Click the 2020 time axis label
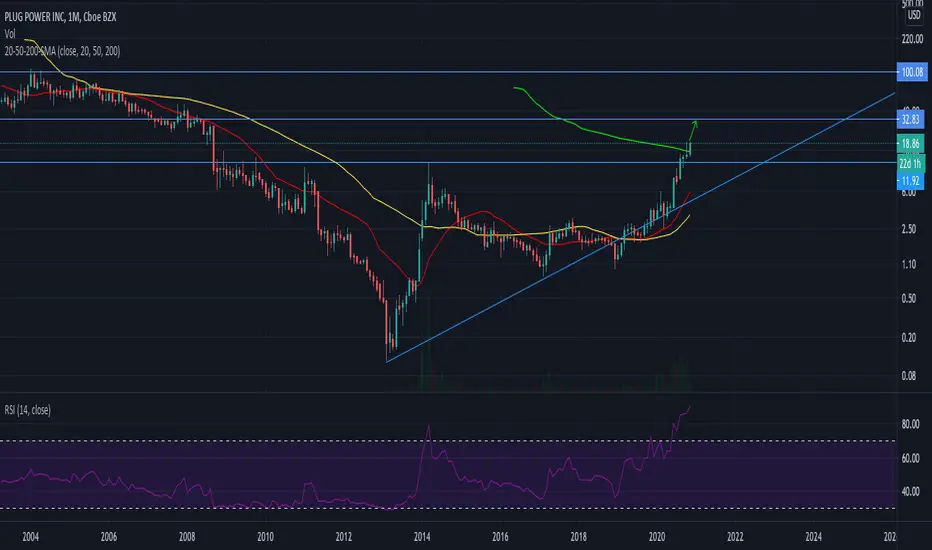Image resolution: width=932 pixels, height=550 pixels. (657, 537)
